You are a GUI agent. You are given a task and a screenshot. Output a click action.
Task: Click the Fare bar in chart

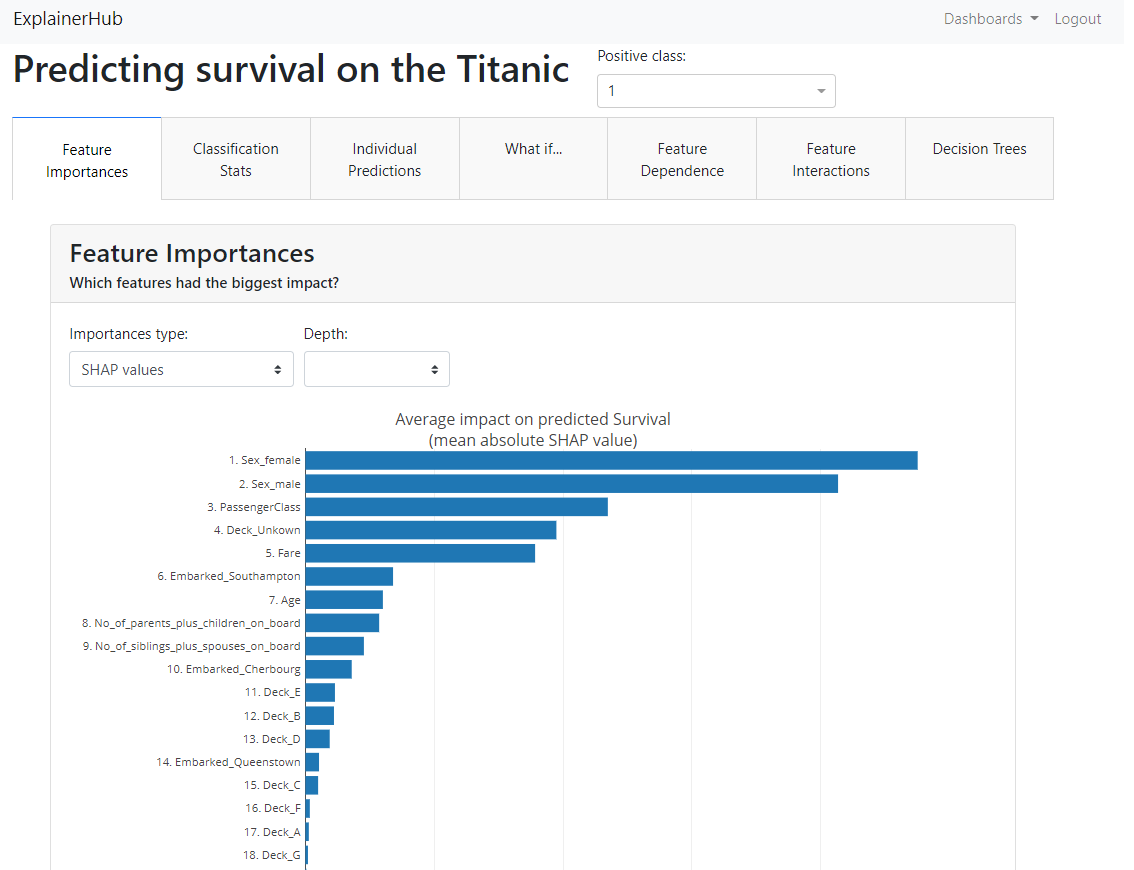point(420,553)
